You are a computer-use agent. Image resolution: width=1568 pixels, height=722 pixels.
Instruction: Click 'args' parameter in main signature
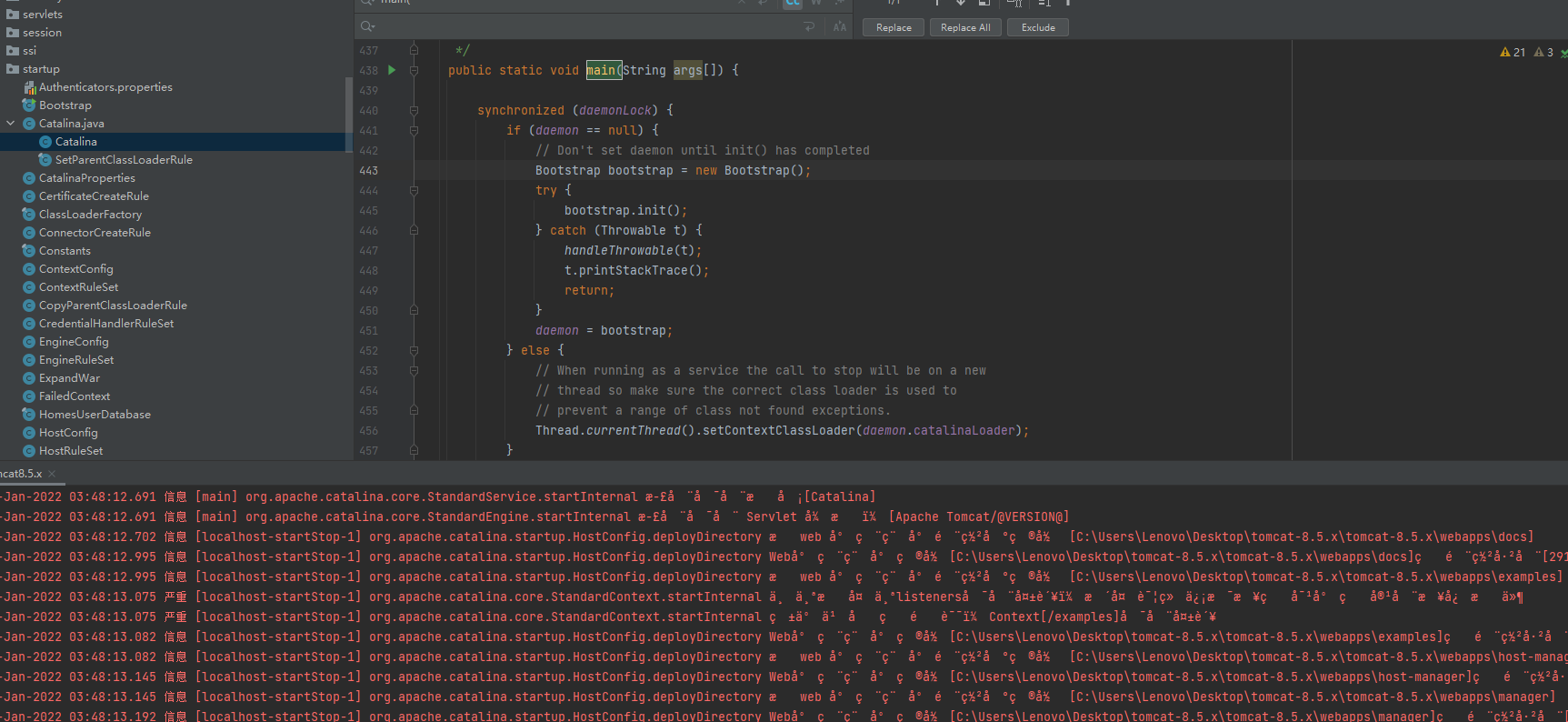(688, 70)
